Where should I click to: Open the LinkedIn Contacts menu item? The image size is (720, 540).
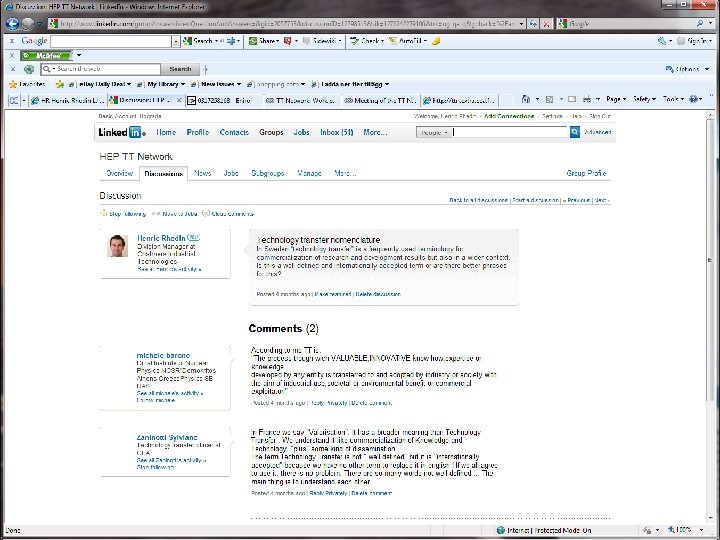pyautogui.click(x=234, y=132)
